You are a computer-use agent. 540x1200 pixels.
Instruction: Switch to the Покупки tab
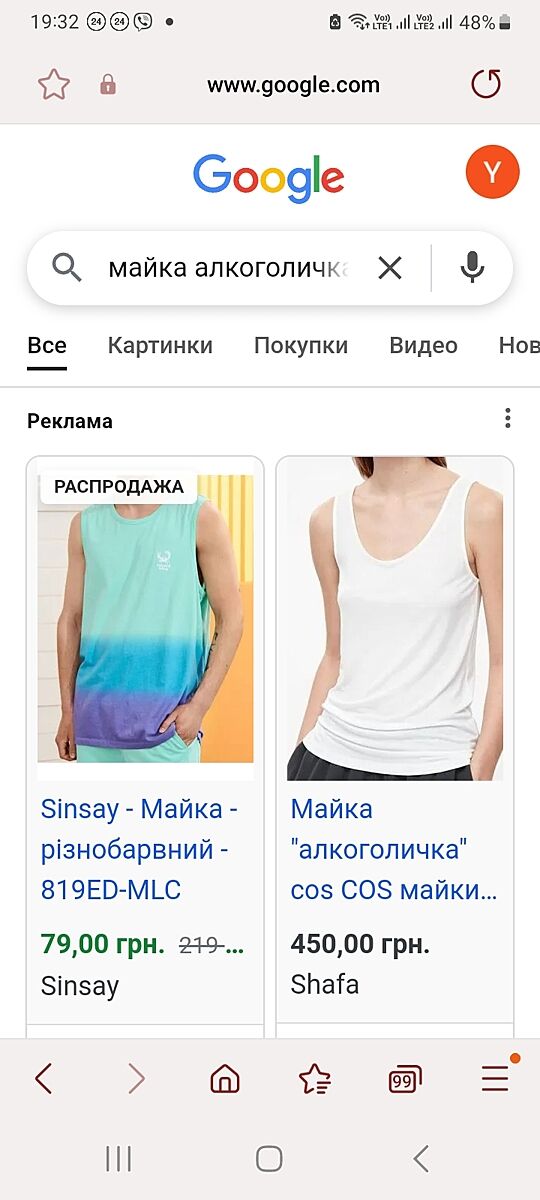pos(301,346)
